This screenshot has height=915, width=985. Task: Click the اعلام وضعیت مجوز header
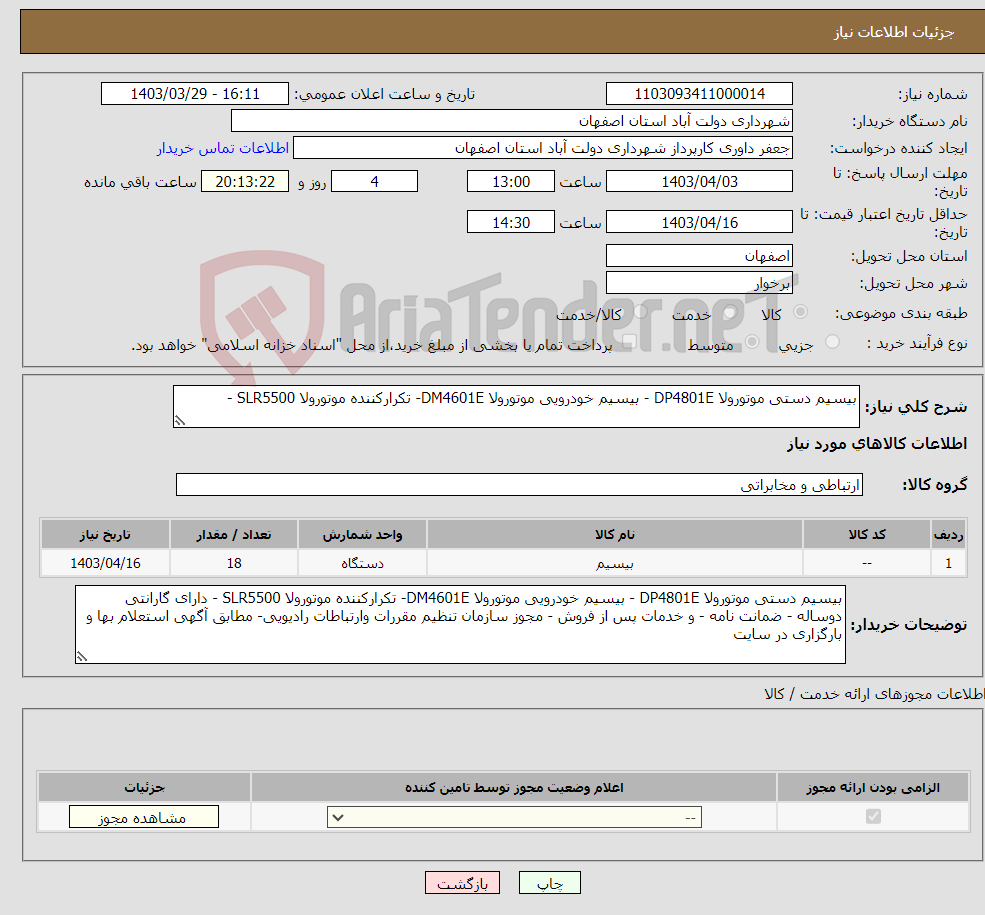(x=514, y=788)
